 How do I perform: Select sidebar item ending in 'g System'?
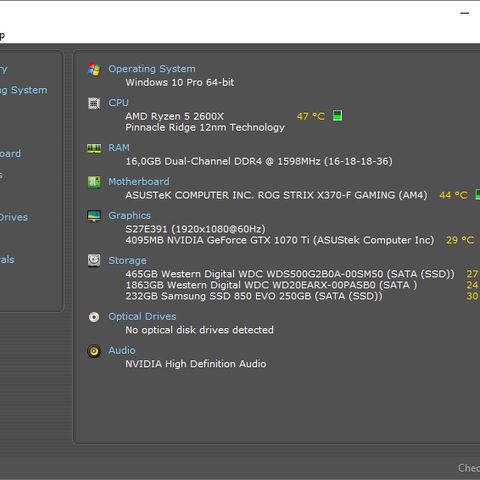(x=24, y=90)
